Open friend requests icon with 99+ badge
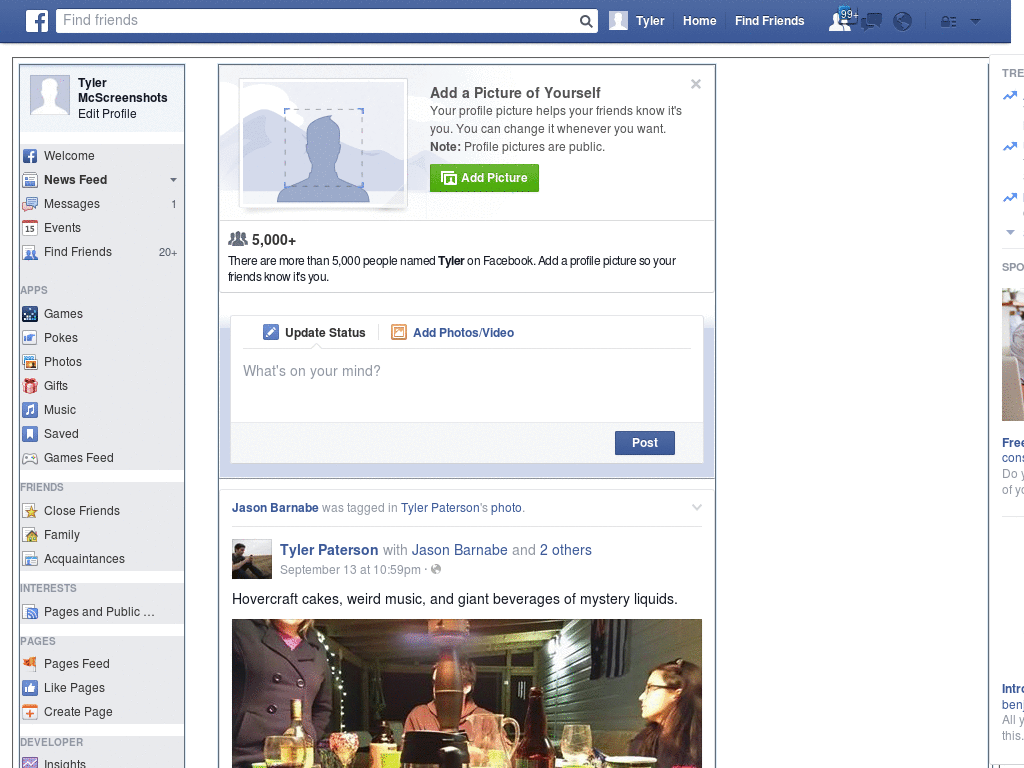 coord(841,21)
